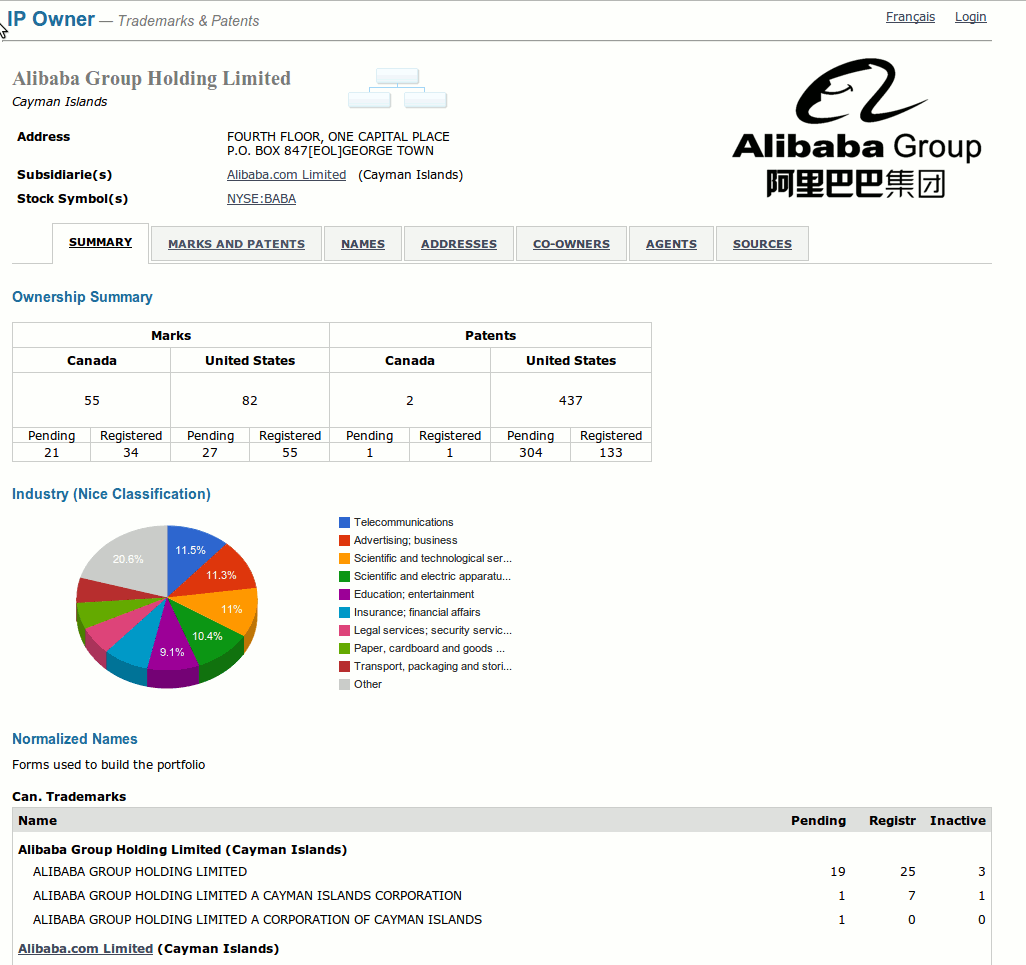
Task: Click the corporate hierarchy chart icon
Action: tap(397, 88)
